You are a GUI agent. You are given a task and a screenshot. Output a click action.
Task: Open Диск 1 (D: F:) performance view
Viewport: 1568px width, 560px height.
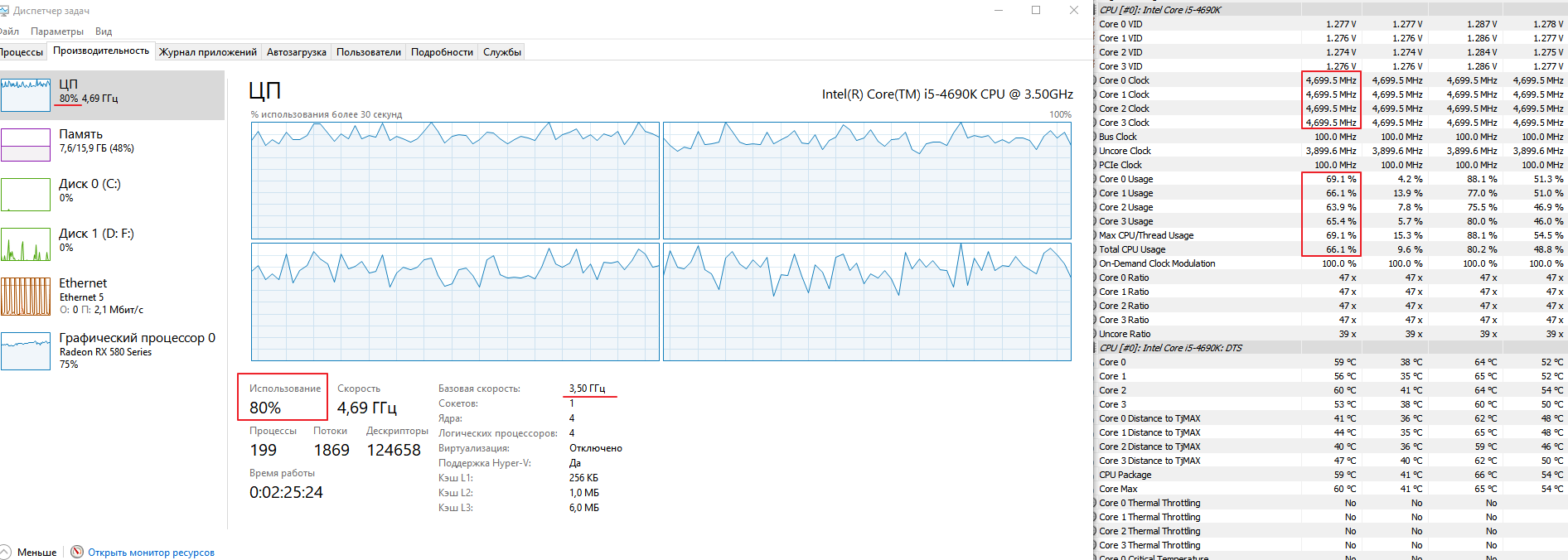26,244
